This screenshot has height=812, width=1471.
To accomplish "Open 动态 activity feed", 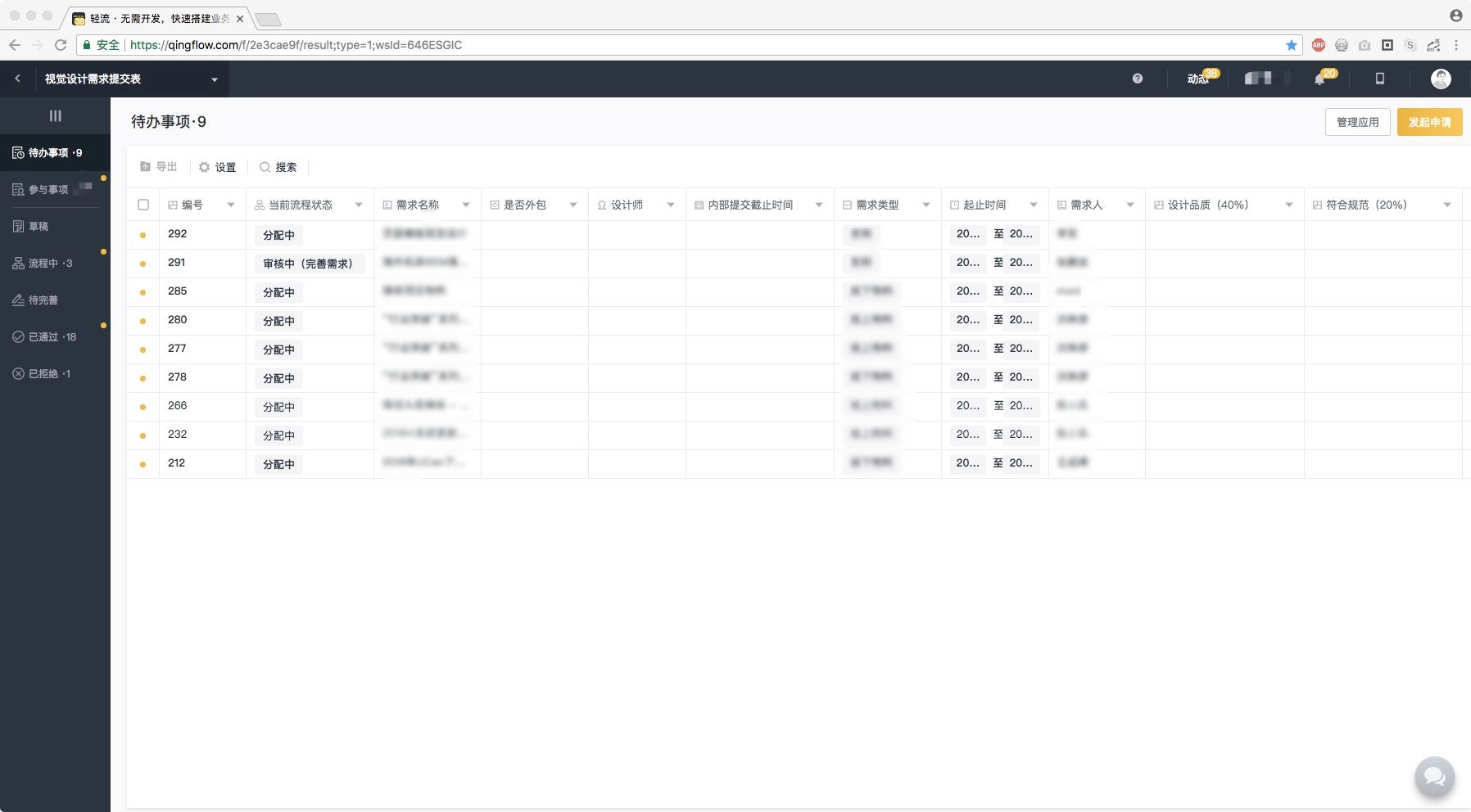I will pyautogui.click(x=1198, y=79).
